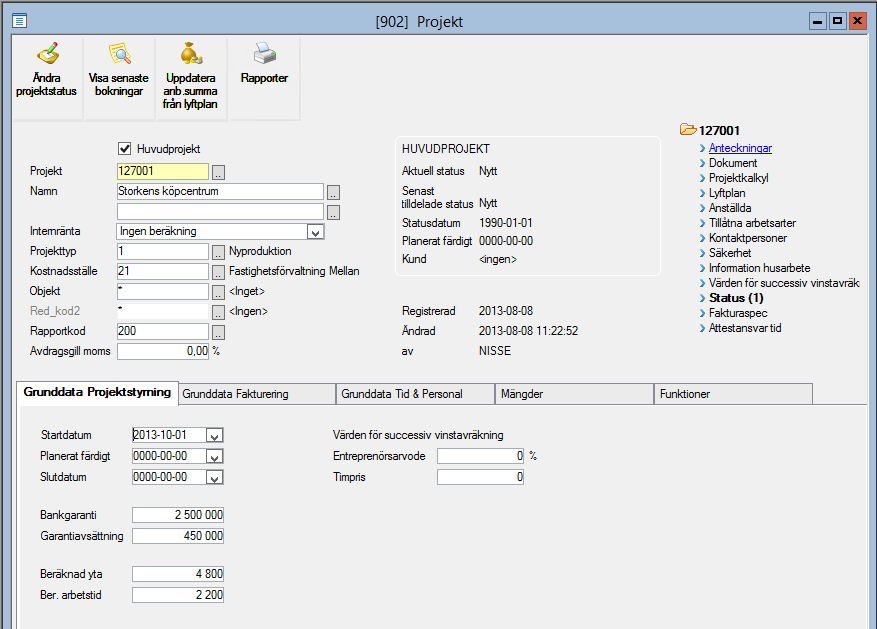Click the chevron arrow beside Säkerhet

[702, 253]
